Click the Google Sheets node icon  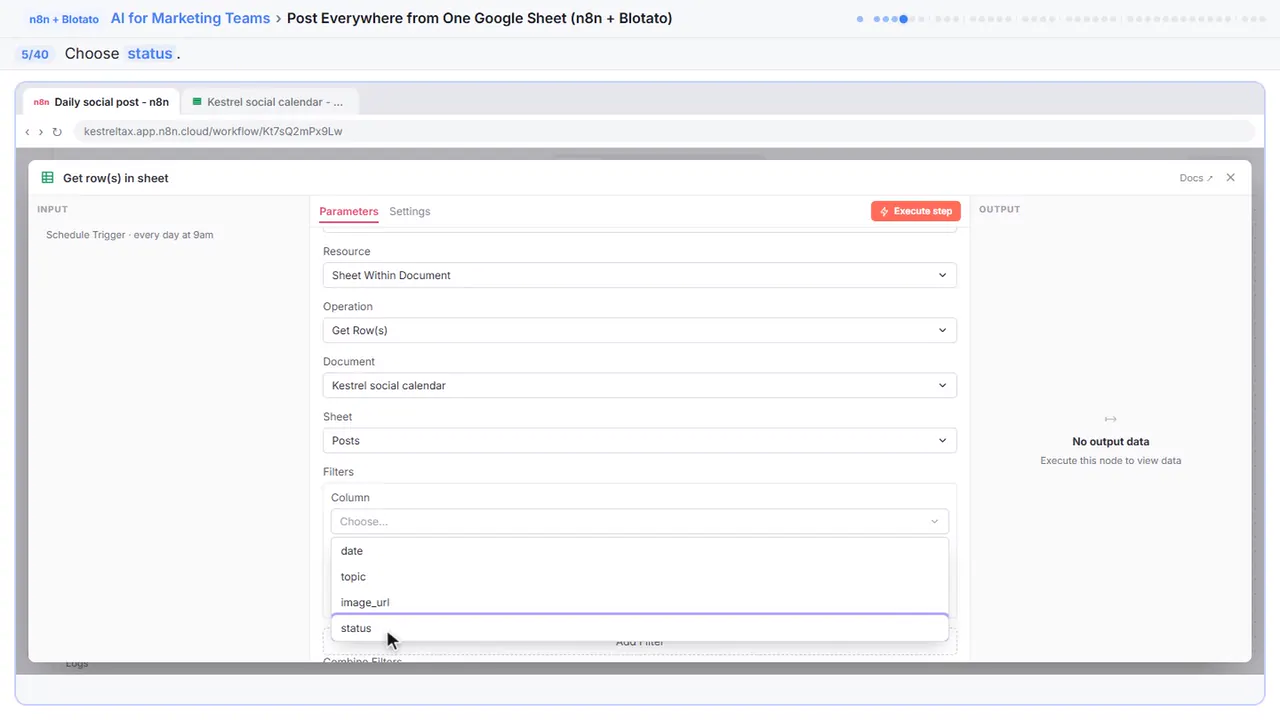[x=47, y=178]
